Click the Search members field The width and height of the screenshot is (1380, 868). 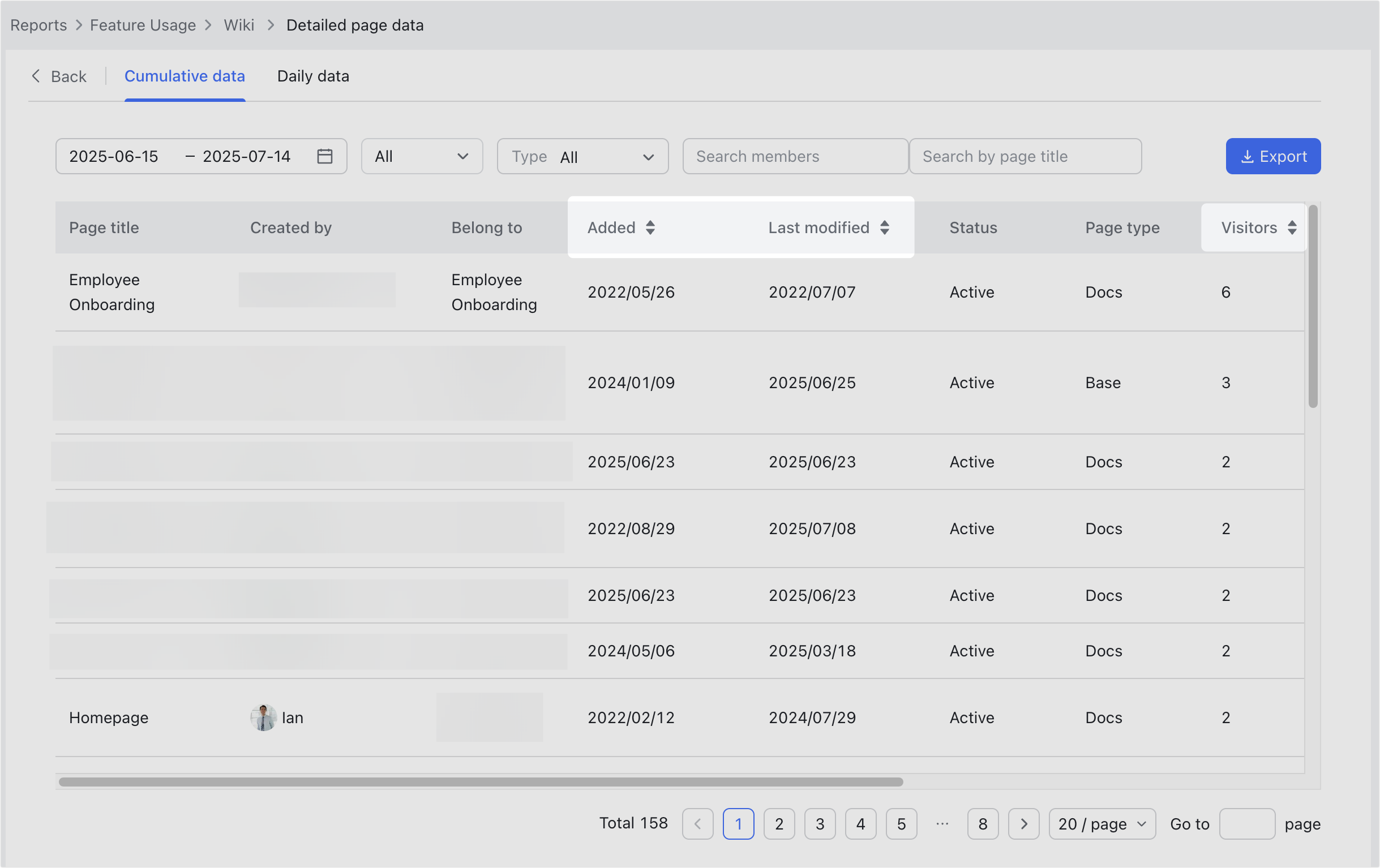click(x=795, y=156)
